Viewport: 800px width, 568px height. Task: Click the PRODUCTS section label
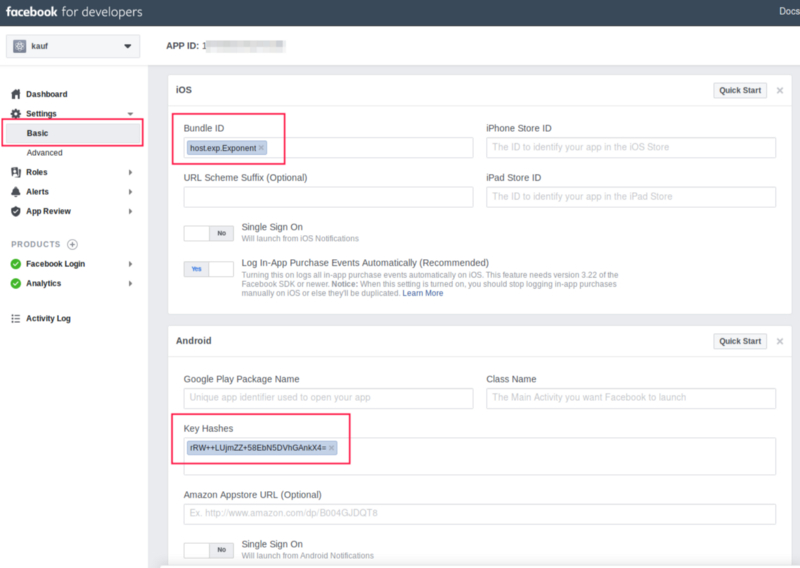(x=36, y=244)
